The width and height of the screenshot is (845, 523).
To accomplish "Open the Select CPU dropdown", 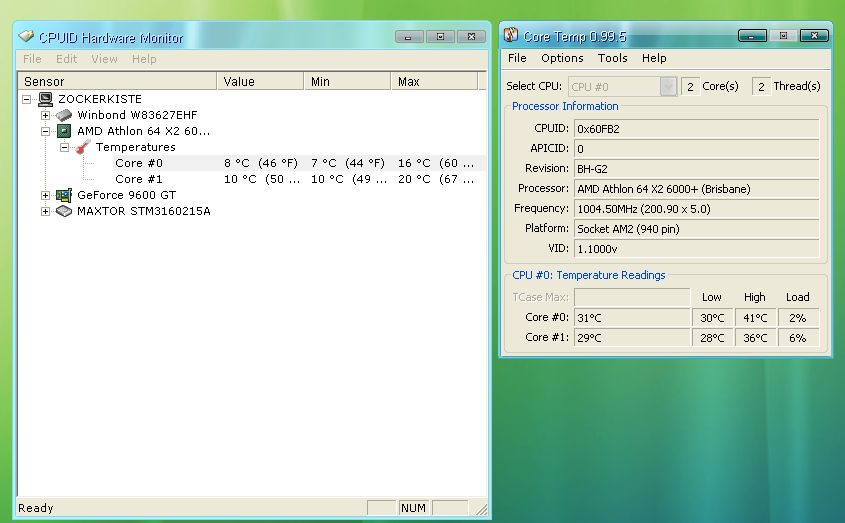I will [668, 86].
